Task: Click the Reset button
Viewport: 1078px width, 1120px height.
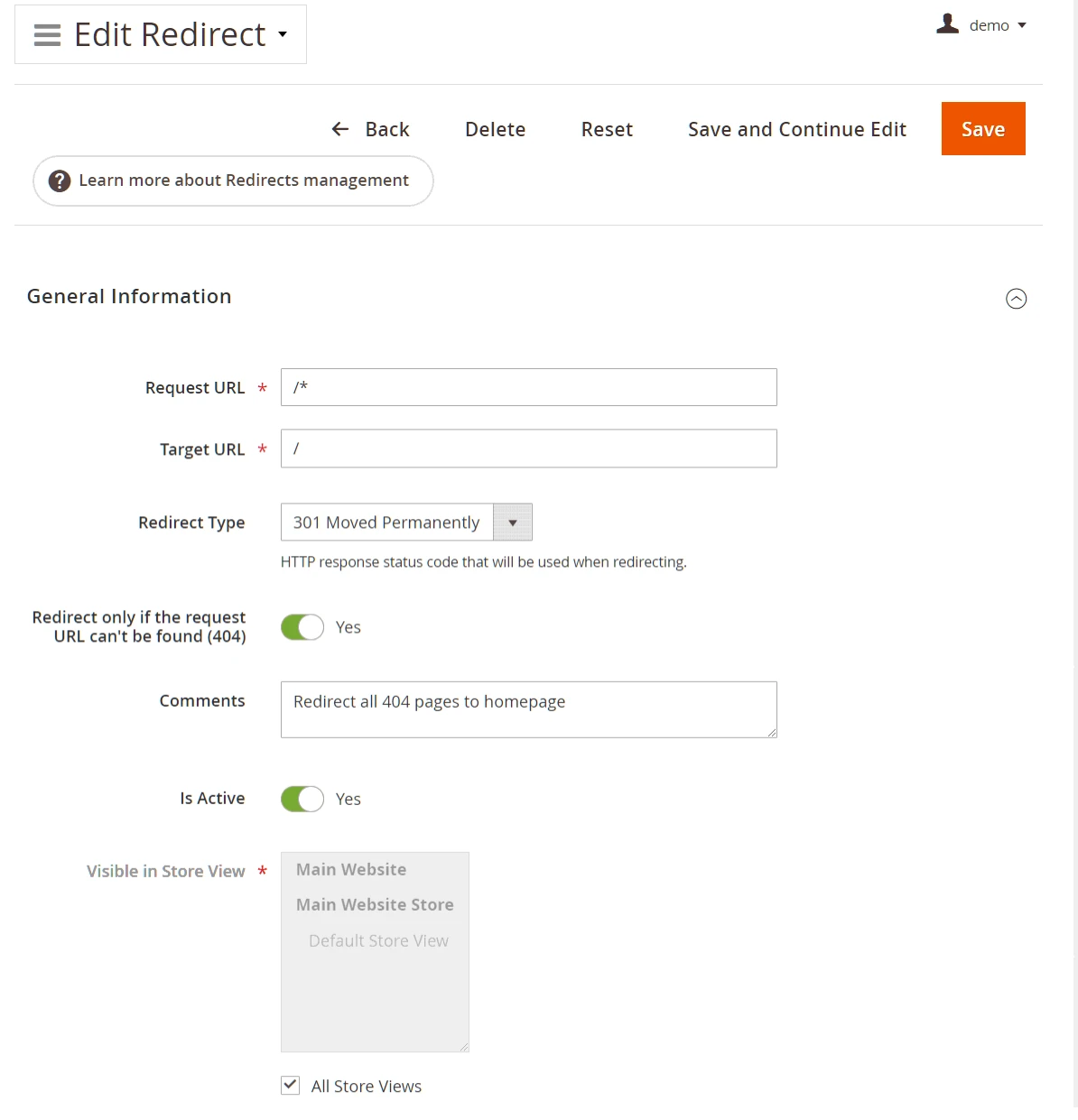Action: (x=607, y=129)
